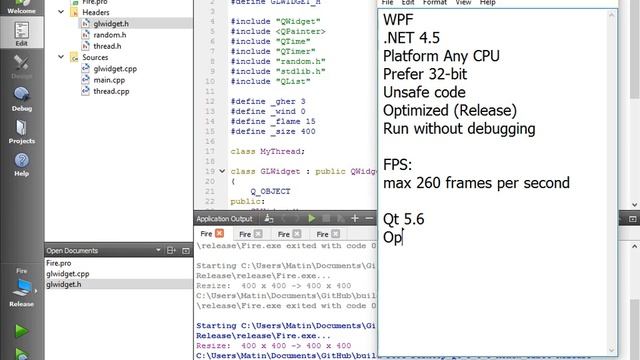This screenshot has height=360, width=640.
Task: Open Notepad Help menu
Action: coord(487,3)
